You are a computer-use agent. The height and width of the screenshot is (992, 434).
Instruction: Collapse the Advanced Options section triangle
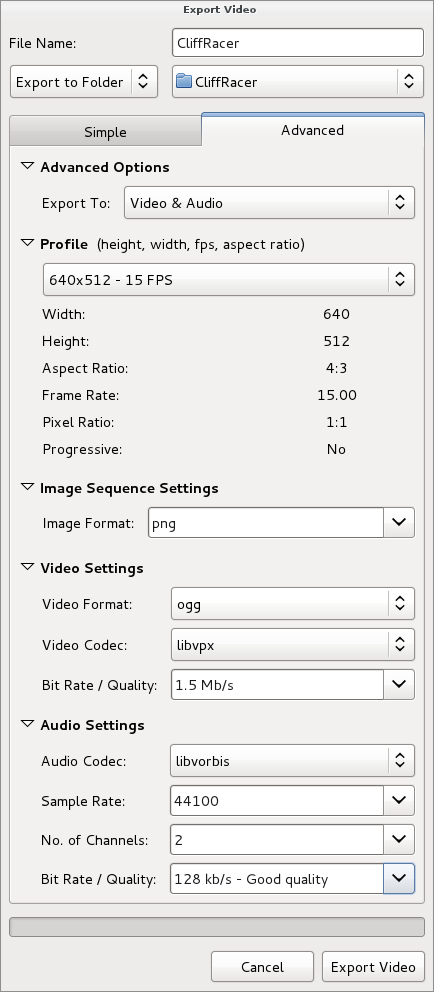click(27, 166)
